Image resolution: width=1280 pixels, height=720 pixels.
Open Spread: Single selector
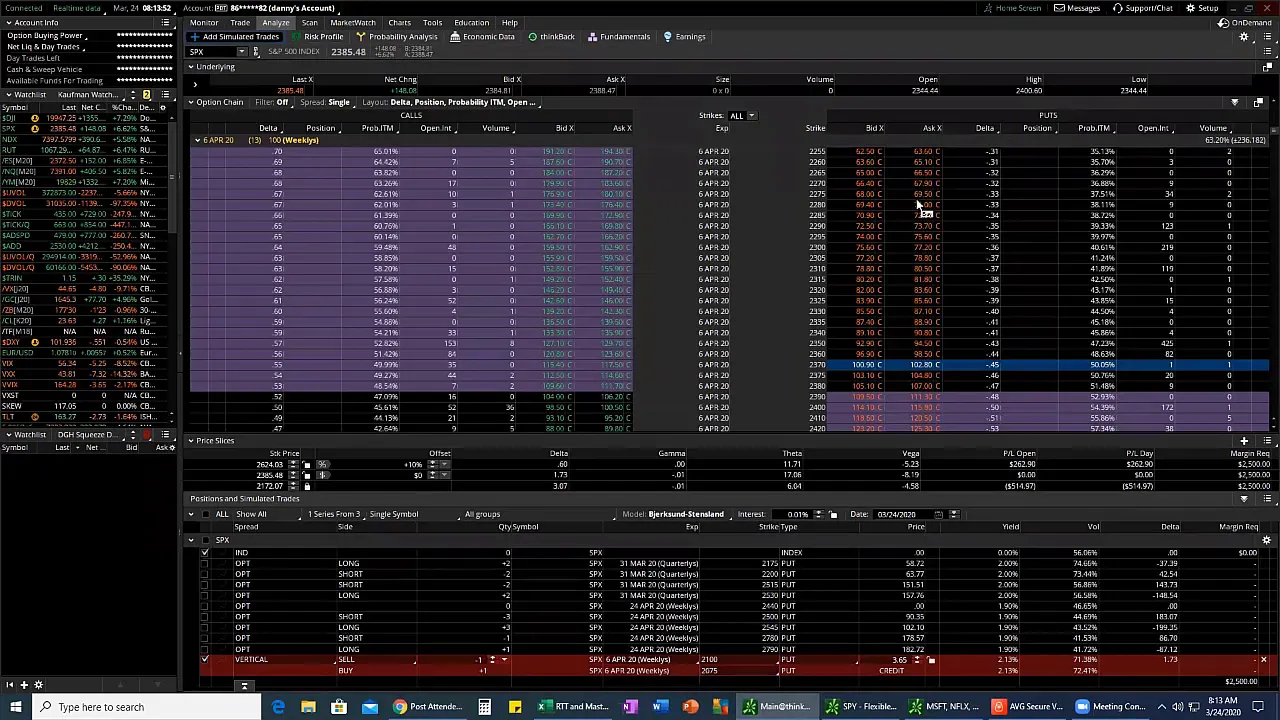(x=325, y=103)
